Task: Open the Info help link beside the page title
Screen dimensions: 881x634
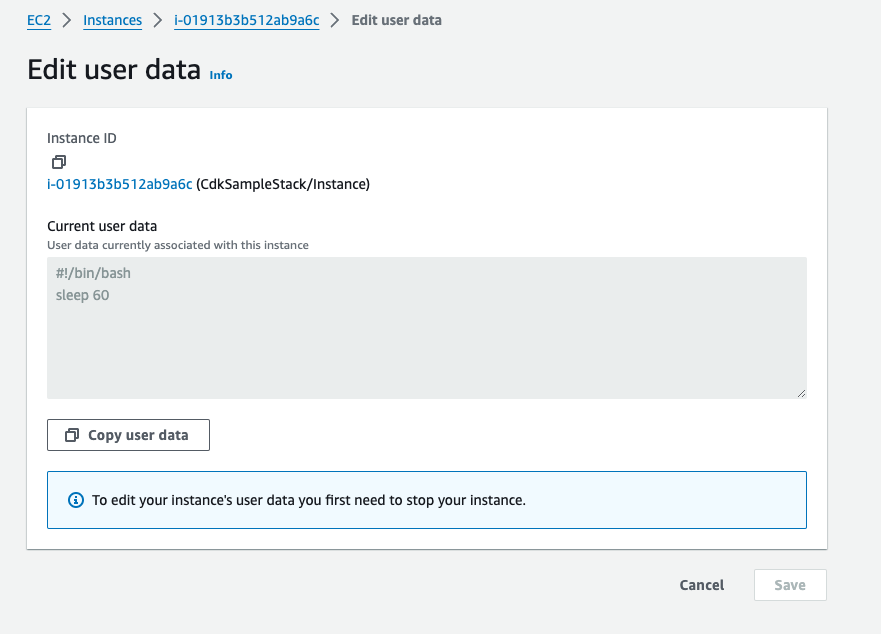Action: (x=220, y=74)
